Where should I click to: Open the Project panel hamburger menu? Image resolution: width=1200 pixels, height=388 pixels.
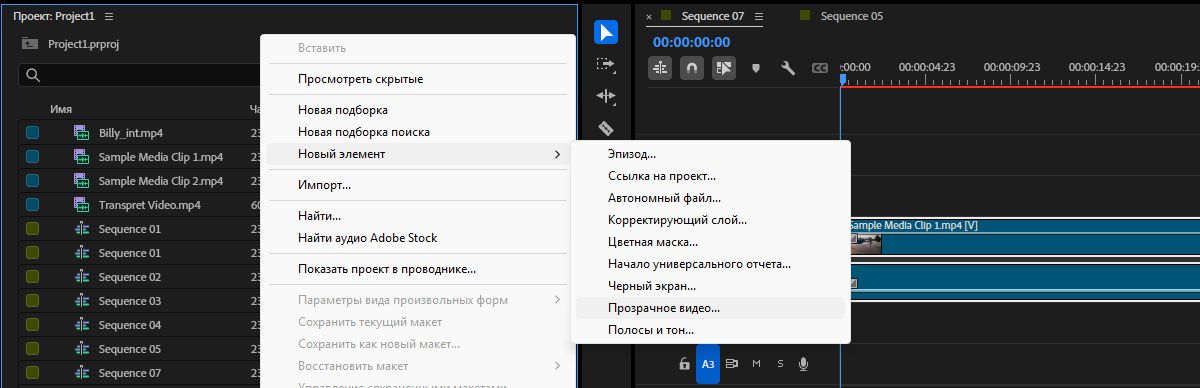pos(109,17)
